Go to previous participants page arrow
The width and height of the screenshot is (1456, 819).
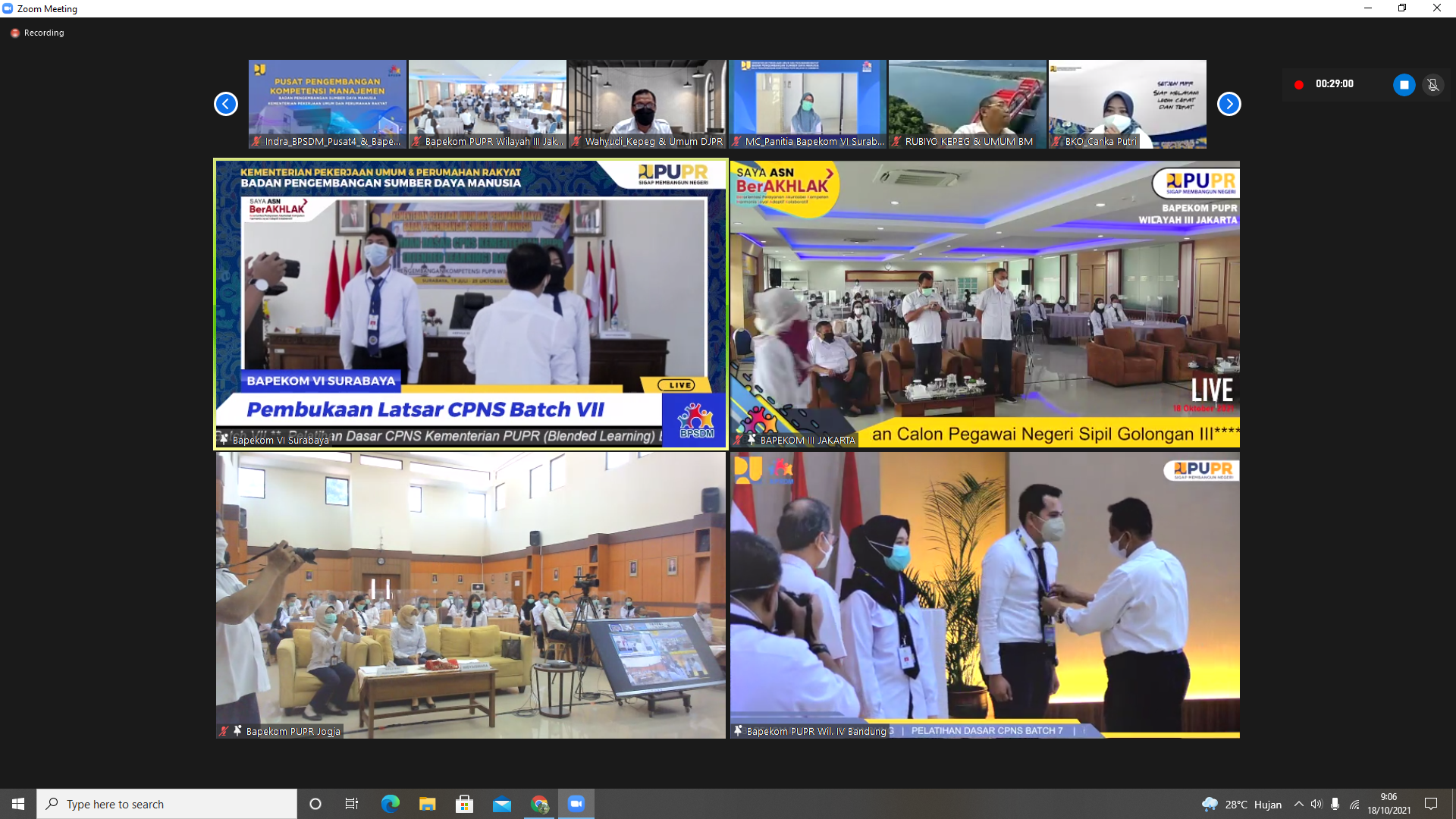(226, 104)
